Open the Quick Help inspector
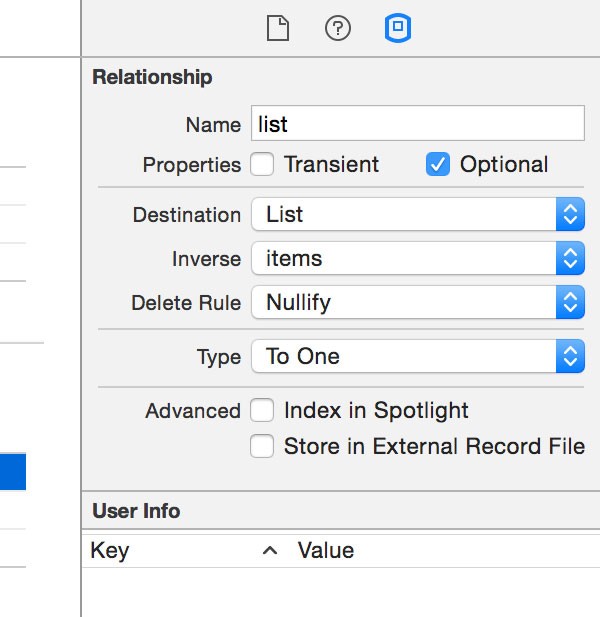This screenshot has width=600, height=617. [338, 28]
